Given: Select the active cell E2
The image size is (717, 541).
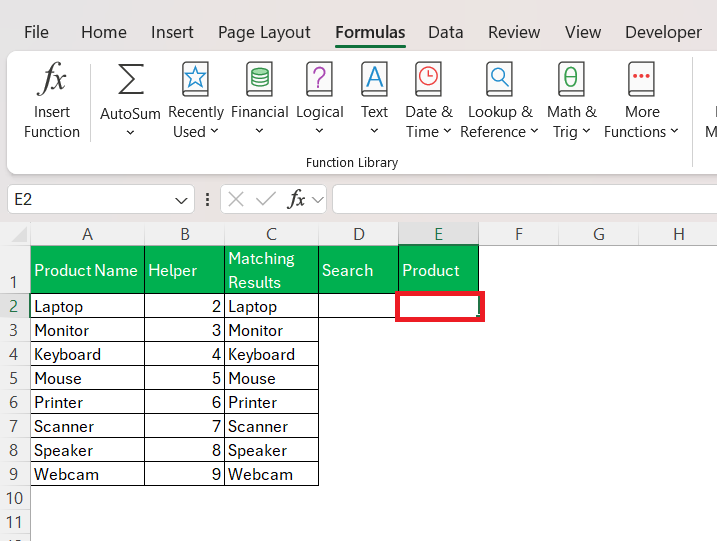Looking at the screenshot, I should point(439,306).
